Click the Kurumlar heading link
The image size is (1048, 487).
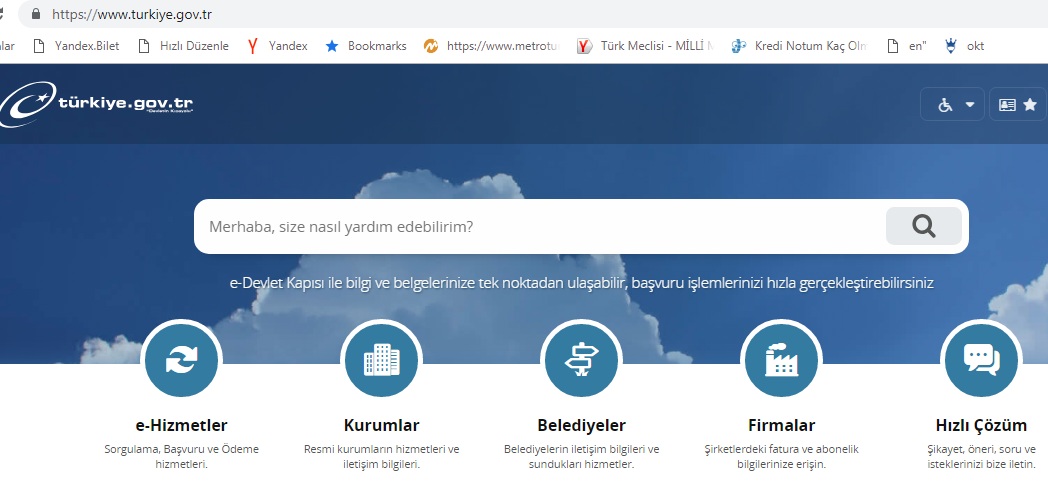pos(381,425)
